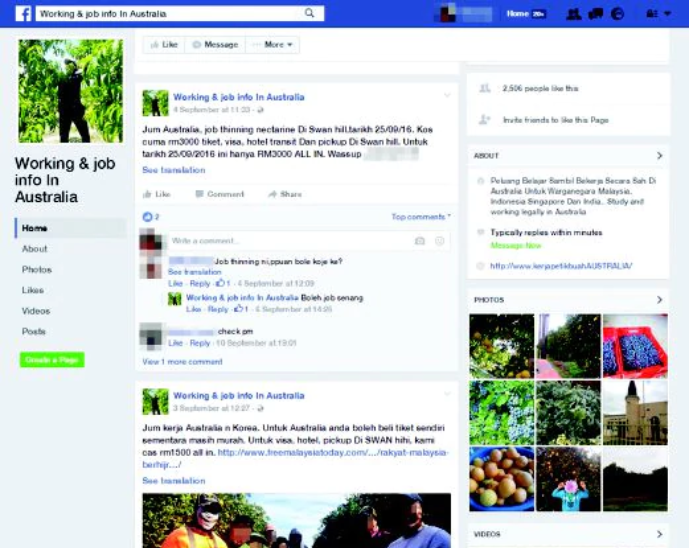Open the More dropdown on the page
Viewport: 689px width, 548px height.
pyautogui.click(x=272, y=44)
